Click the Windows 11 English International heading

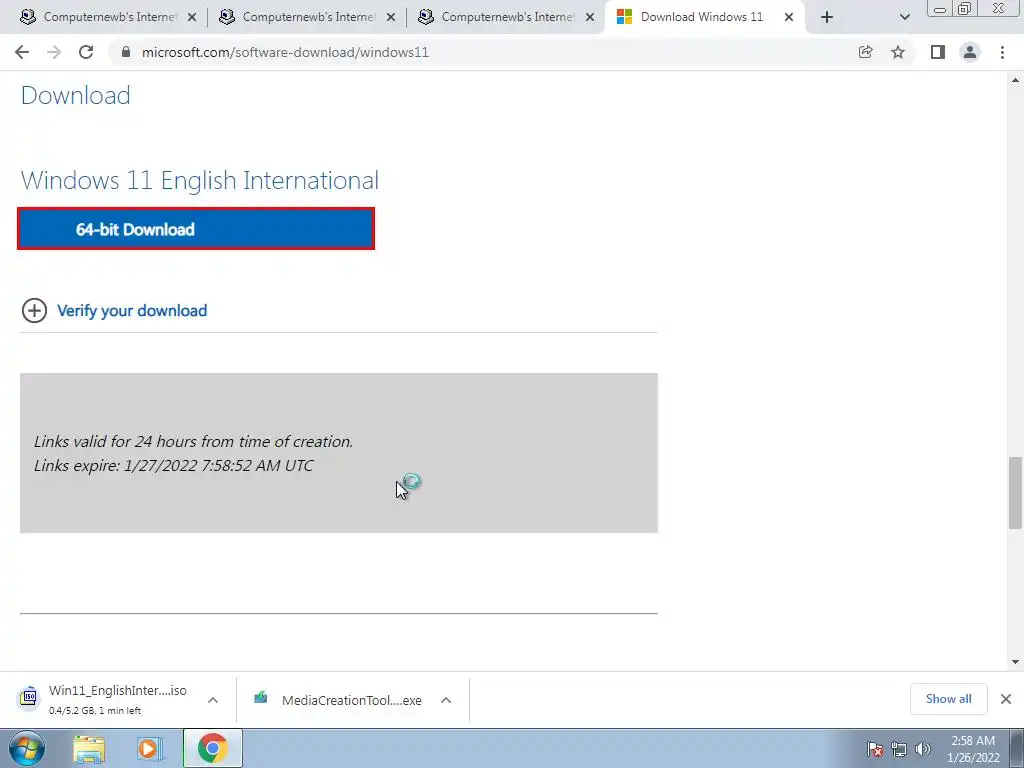200,180
